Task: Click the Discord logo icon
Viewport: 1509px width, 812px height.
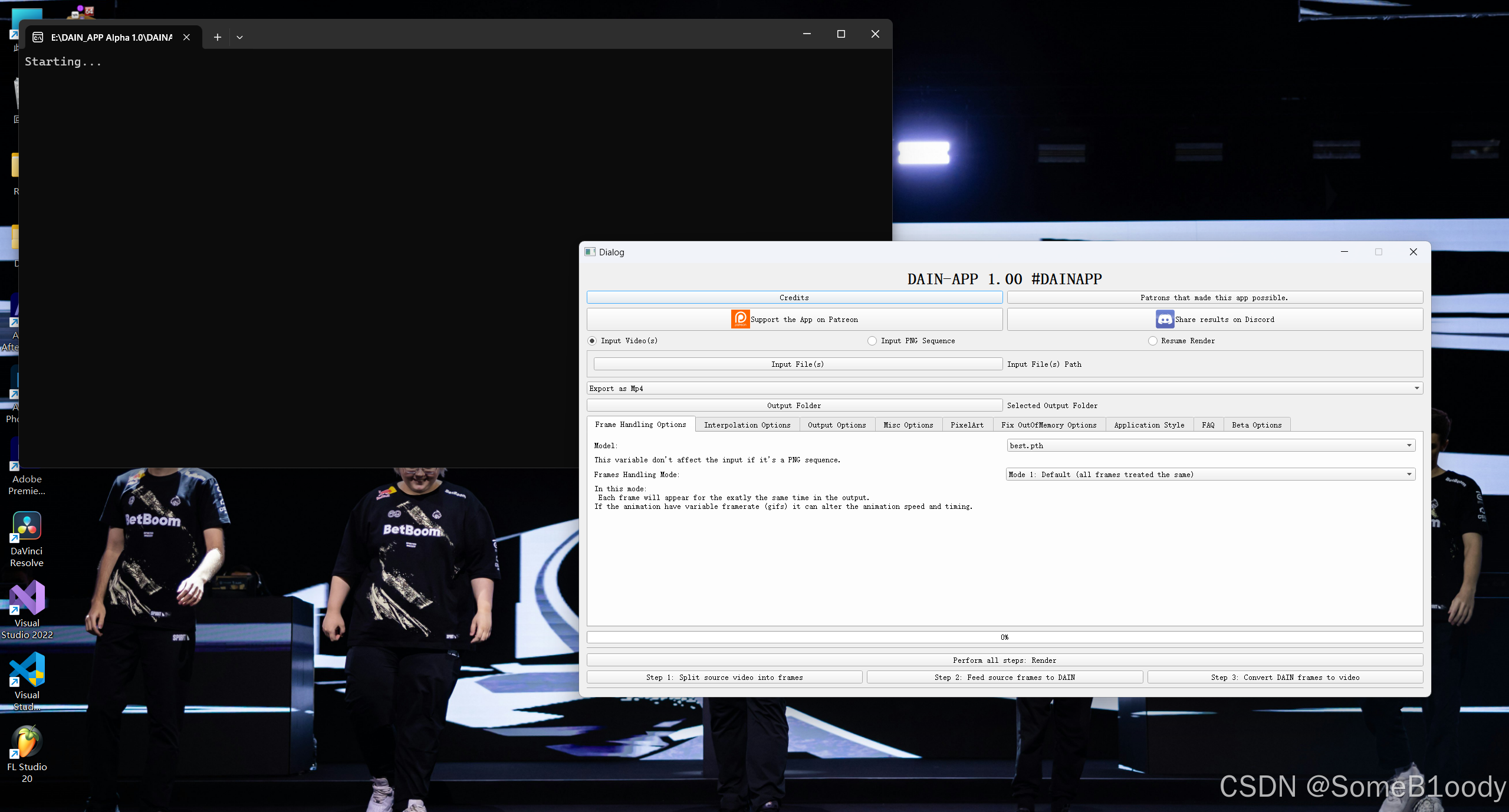Action: coord(1165,319)
